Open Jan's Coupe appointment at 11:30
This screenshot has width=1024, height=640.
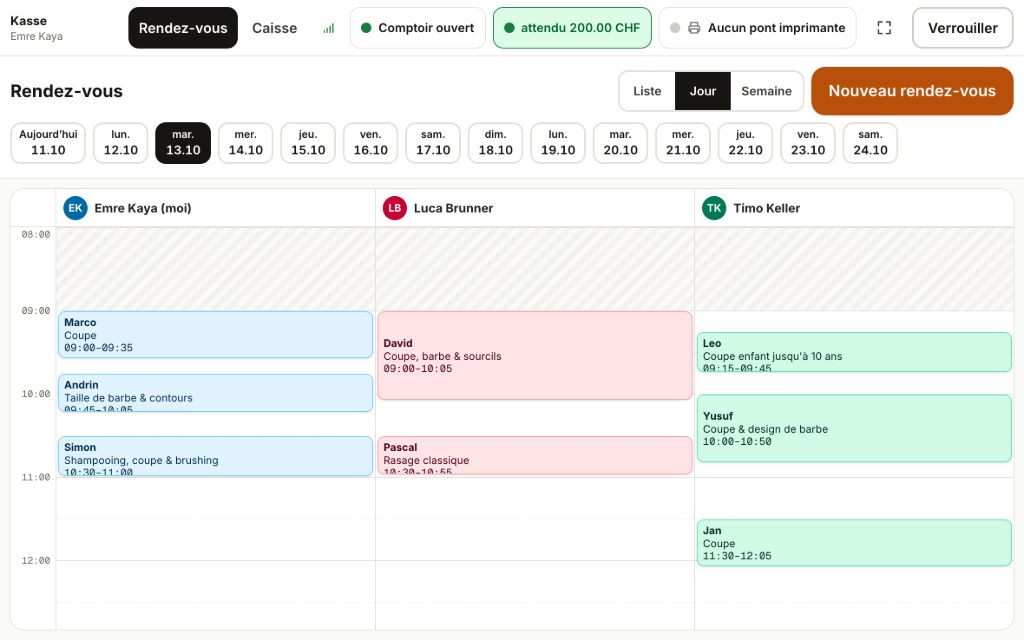point(854,543)
